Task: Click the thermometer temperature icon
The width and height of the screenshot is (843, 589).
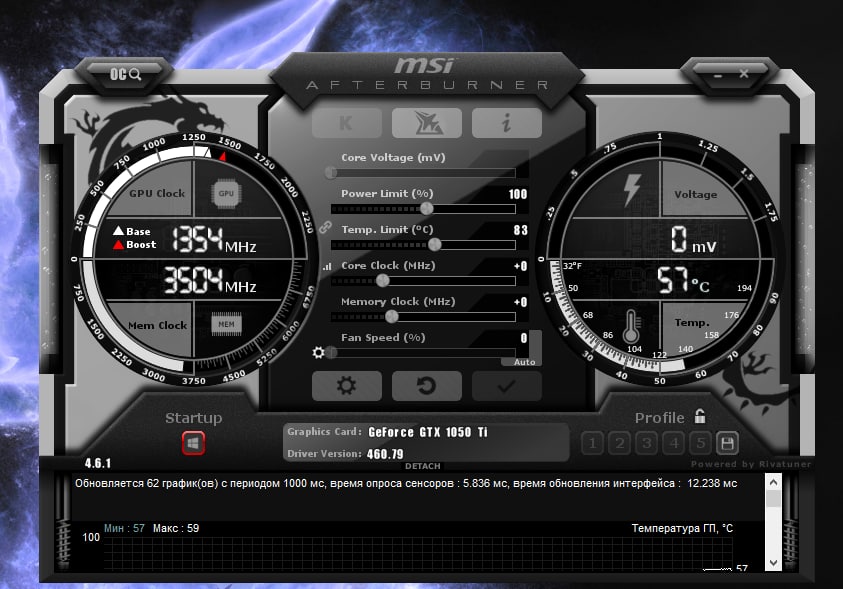Action: [631, 327]
